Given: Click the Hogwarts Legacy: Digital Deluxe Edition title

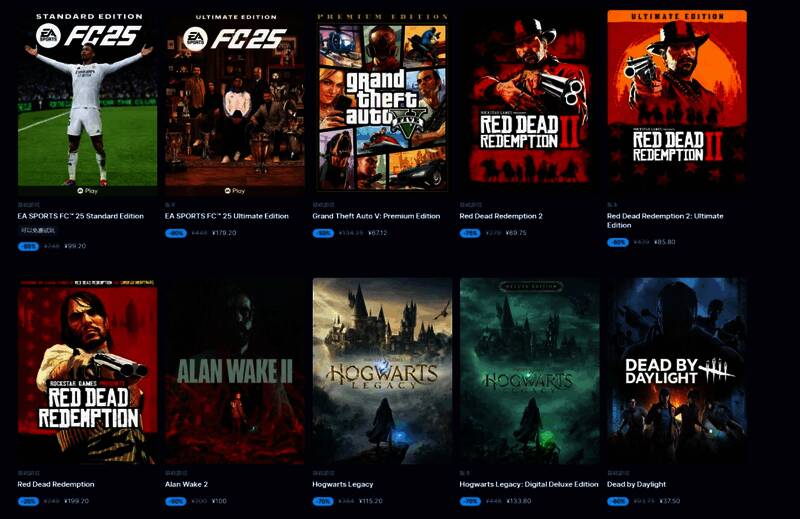Looking at the screenshot, I should coord(529,484).
